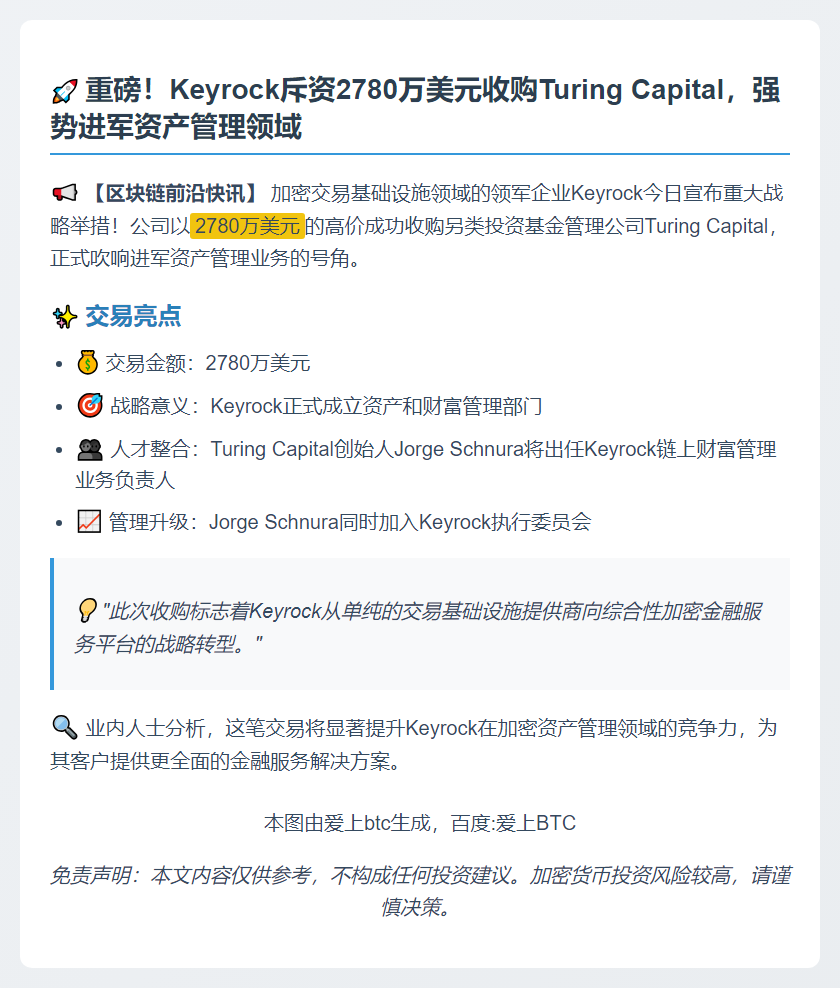Click the headline mentioning Keyrock and Turing Capital

coord(416,108)
